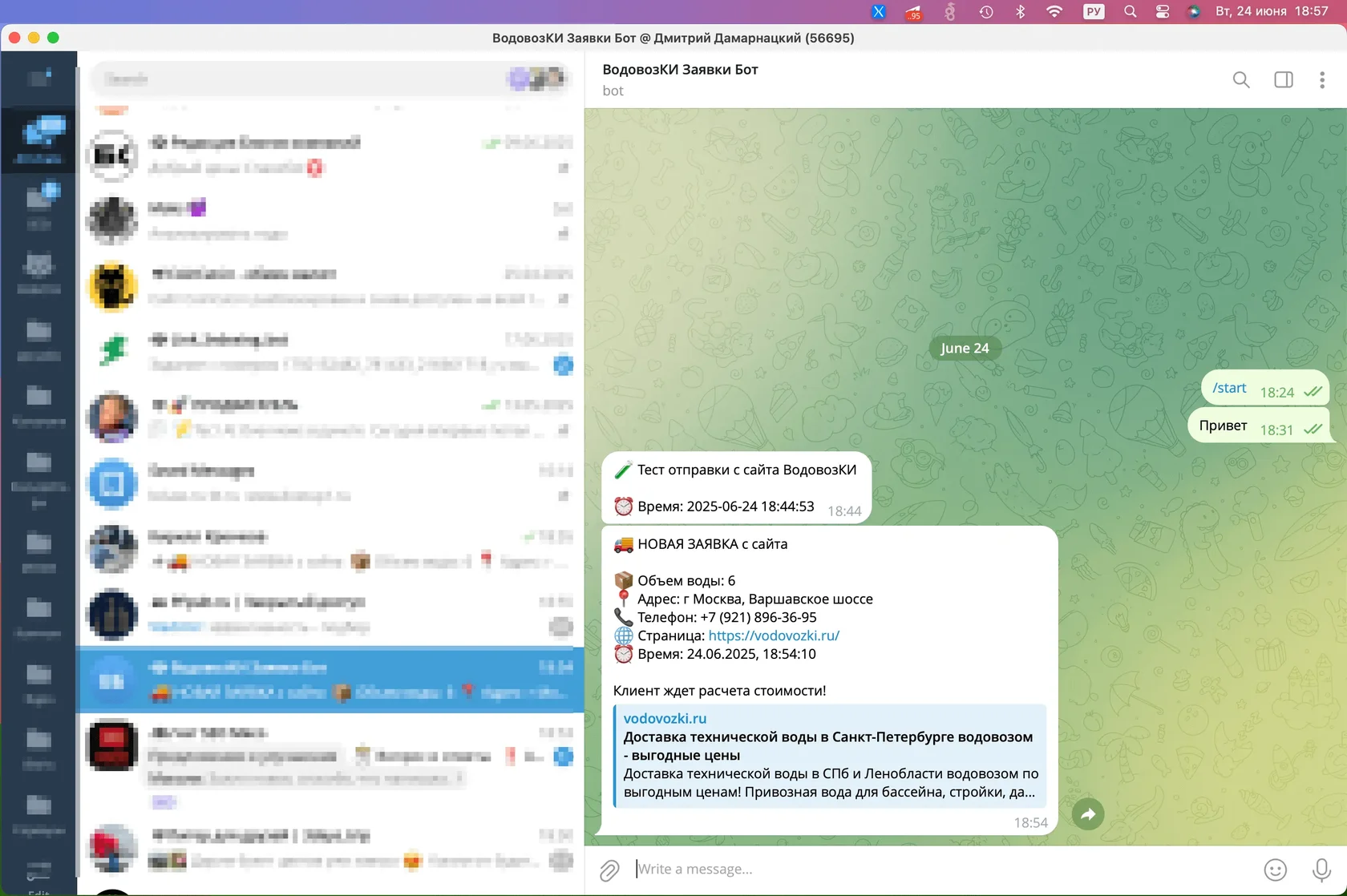Screen dimensions: 1347x896
Task: Click the 'Время: 24.06.2025, 18:54:10' line
Action: coord(726,654)
